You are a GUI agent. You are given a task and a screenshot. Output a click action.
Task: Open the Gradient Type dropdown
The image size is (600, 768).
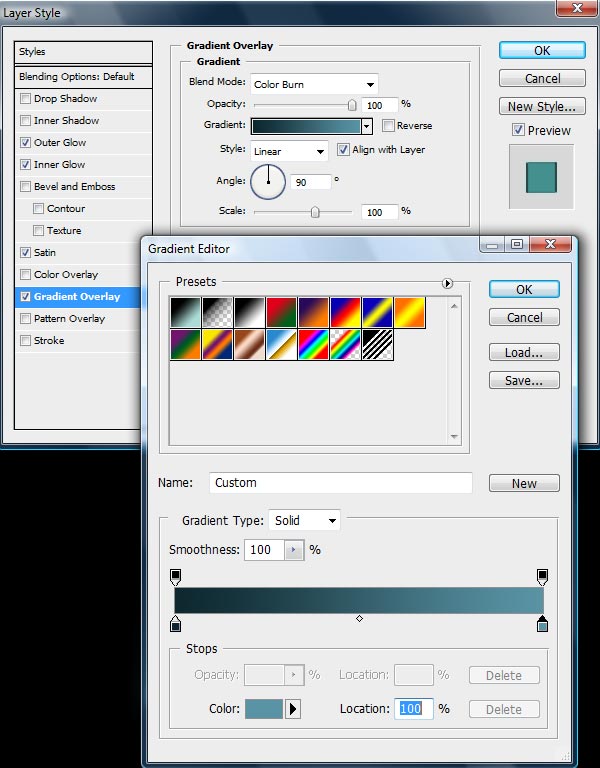[x=304, y=520]
